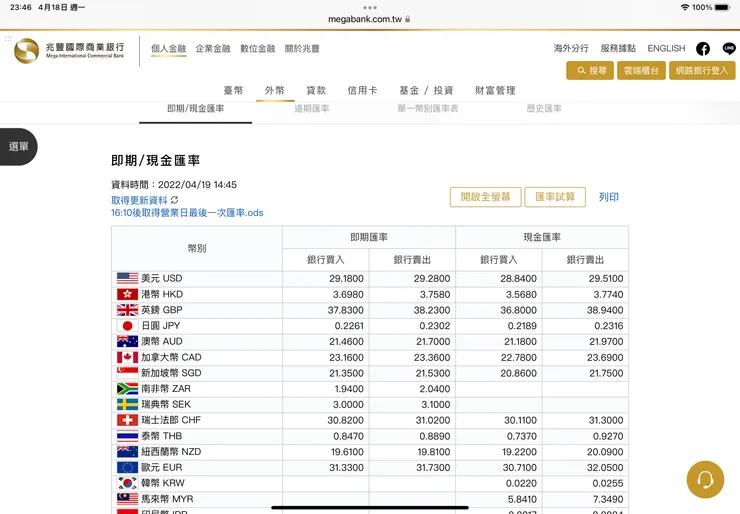This screenshot has height=514, width=740.
Task: Click the 取得更新資料 link
Action: tap(139, 200)
